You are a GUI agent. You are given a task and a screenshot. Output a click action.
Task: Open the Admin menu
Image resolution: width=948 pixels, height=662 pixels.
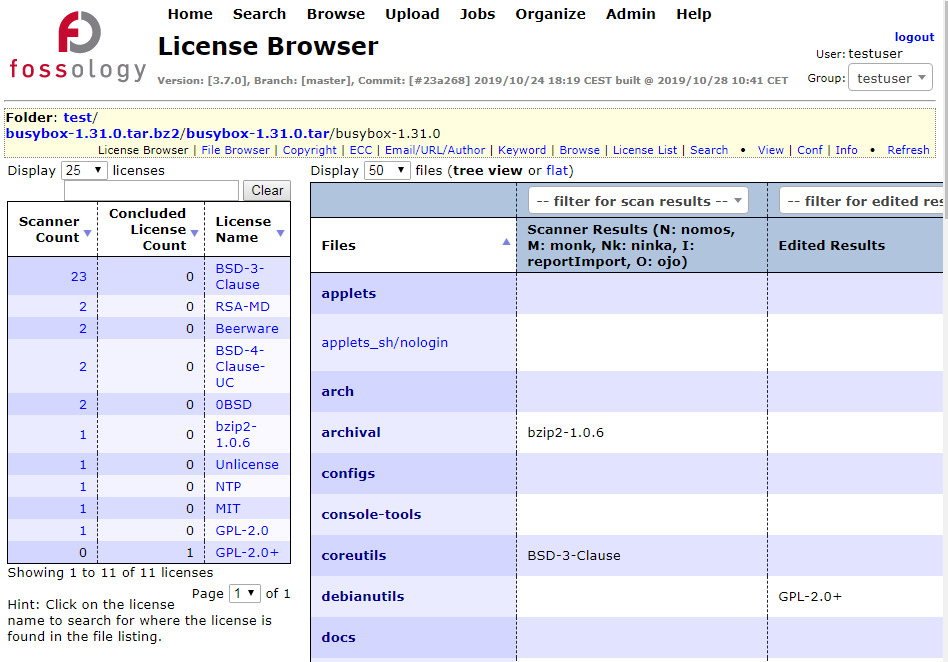click(631, 14)
